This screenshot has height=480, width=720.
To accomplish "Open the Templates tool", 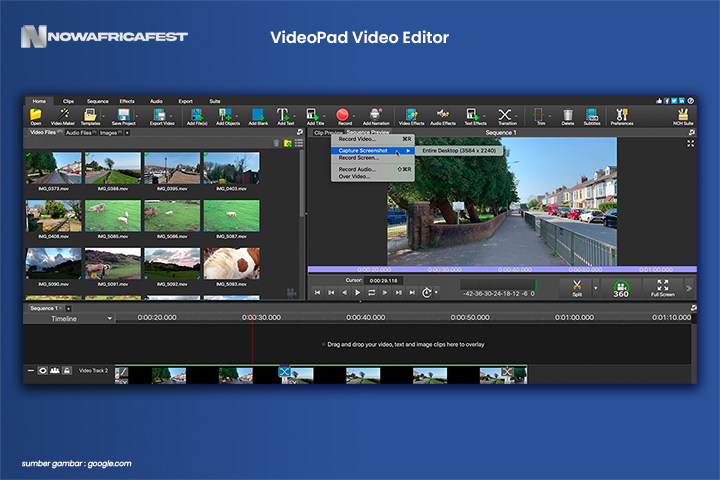I will point(90,116).
